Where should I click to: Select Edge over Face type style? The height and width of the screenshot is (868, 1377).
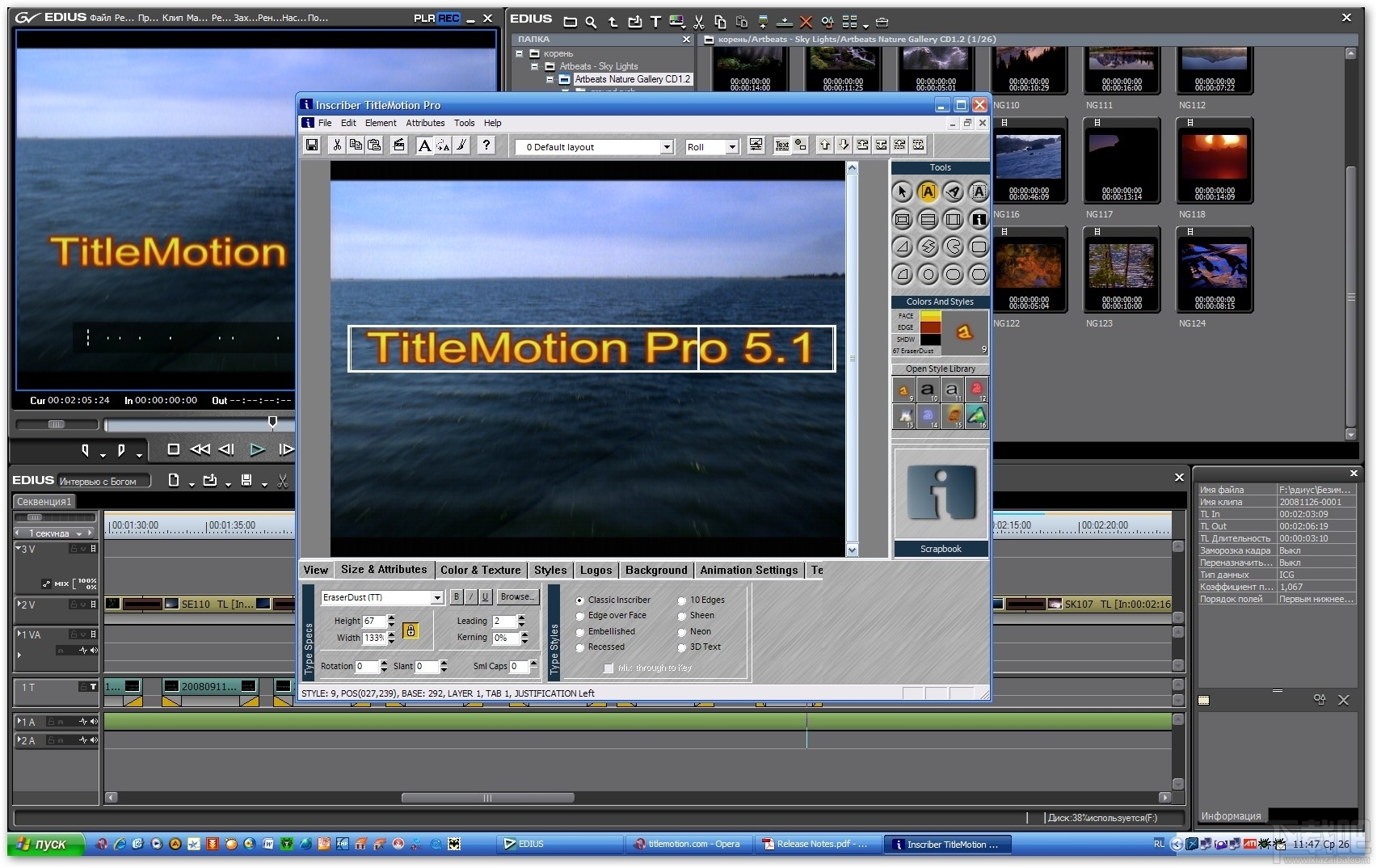(x=611, y=615)
